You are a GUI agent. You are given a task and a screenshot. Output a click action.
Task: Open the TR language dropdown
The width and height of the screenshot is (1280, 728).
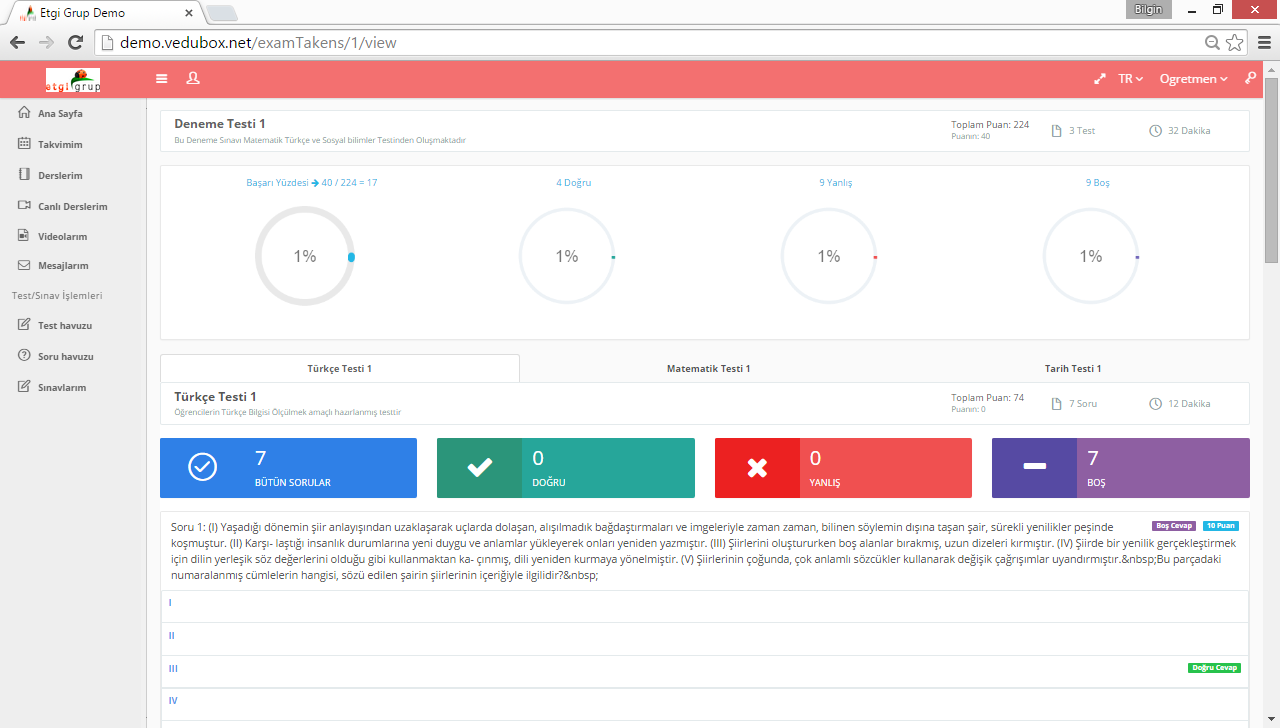point(1131,79)
